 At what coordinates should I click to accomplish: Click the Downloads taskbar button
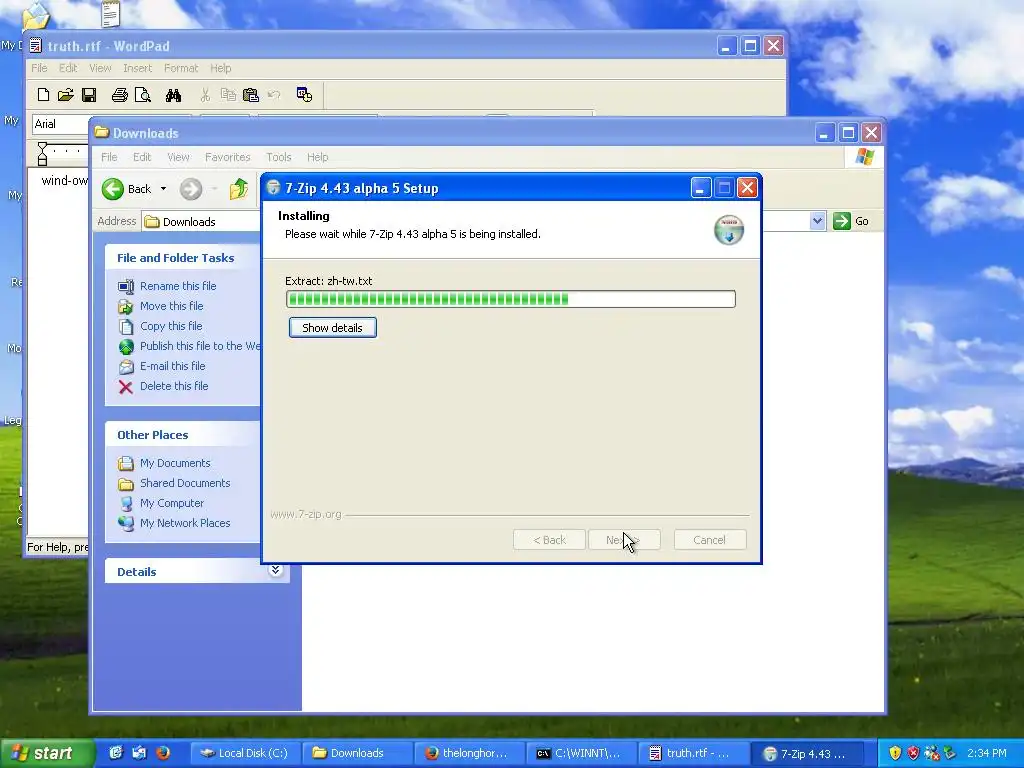358,754
